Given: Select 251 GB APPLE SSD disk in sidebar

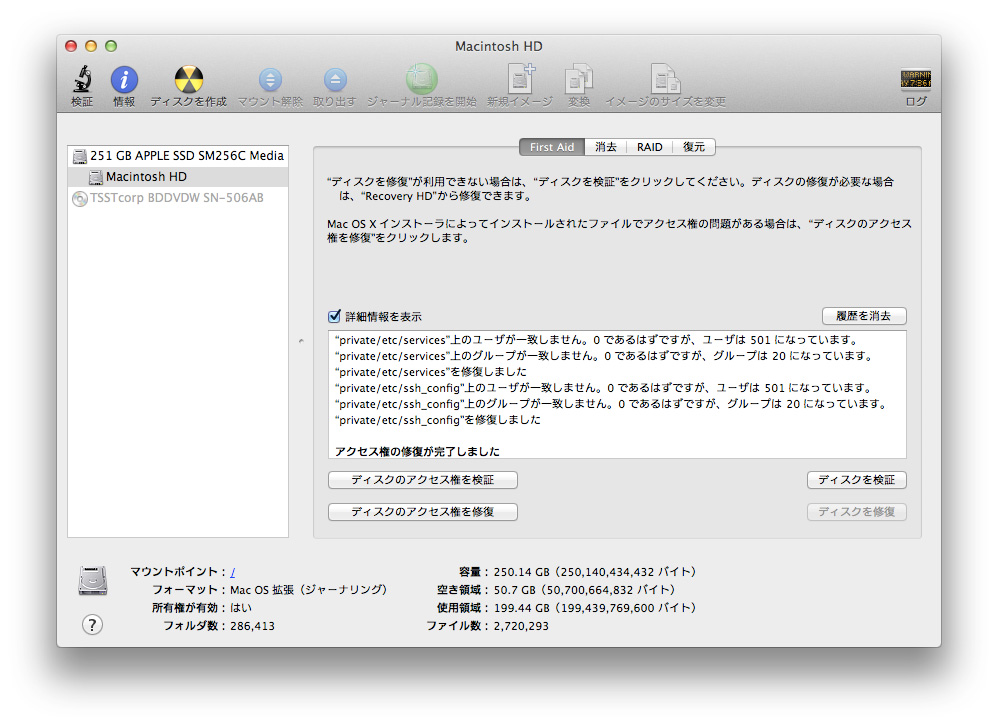Looking at the screenshot, I should point(186,156).
